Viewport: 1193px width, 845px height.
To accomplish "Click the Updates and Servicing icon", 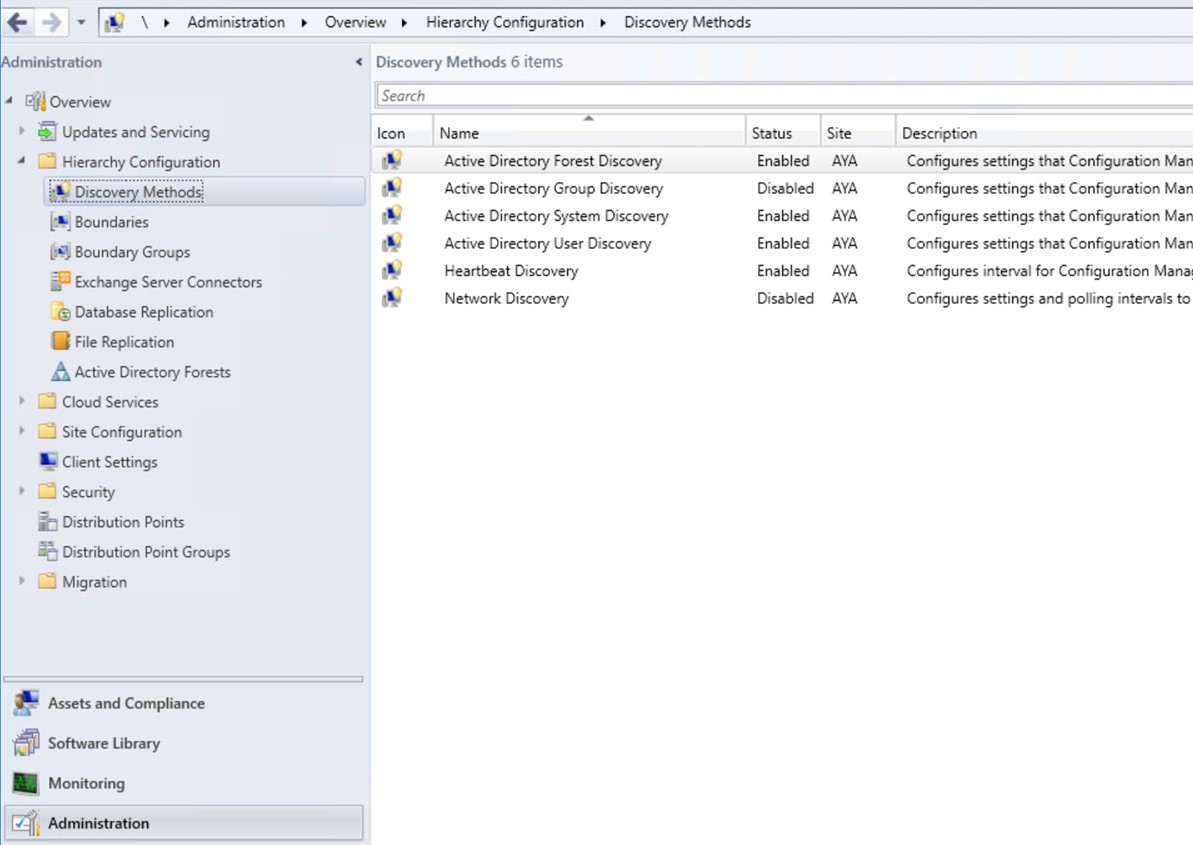I will point(47,132).
